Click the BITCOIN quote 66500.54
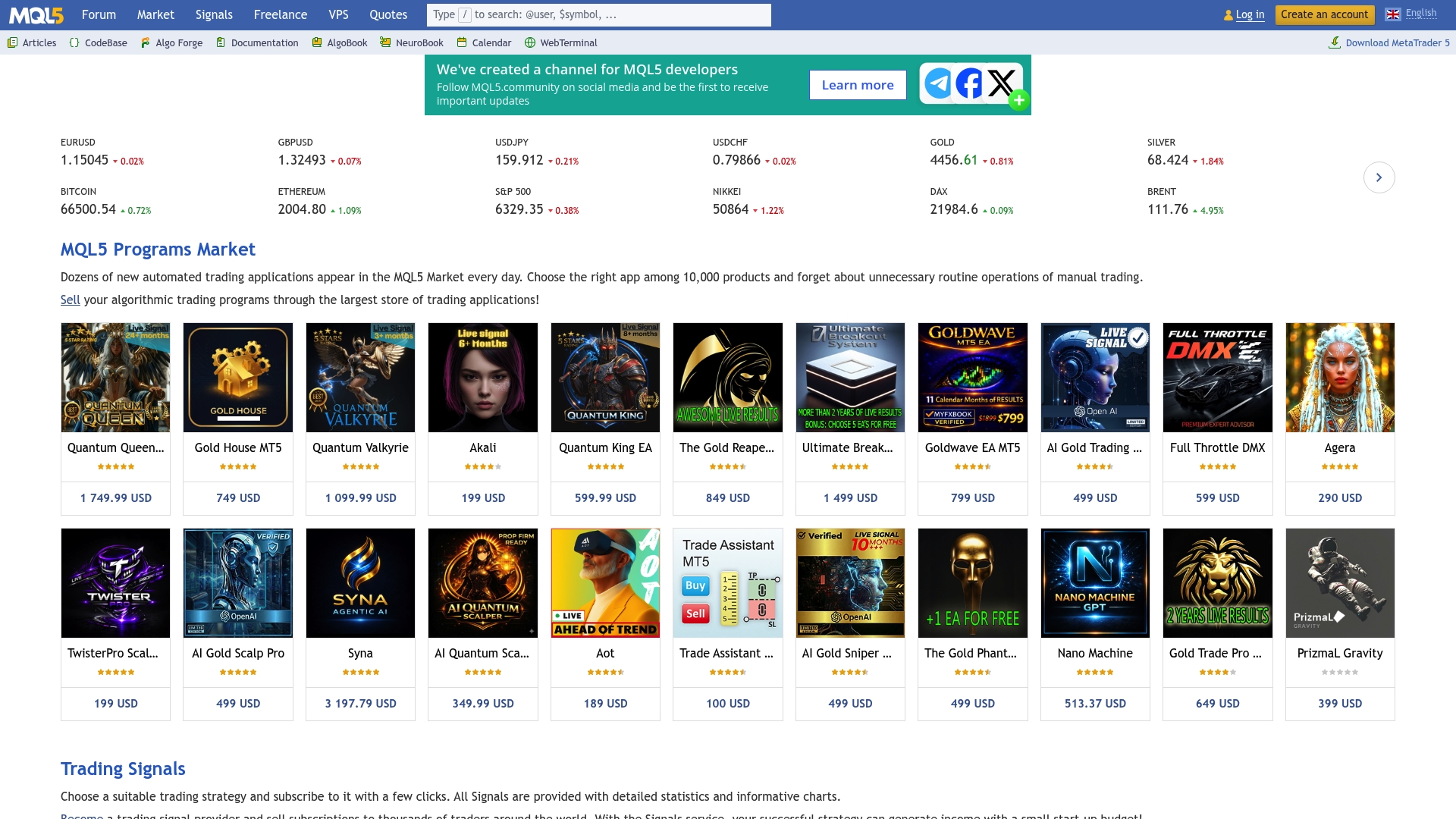Screen dimensions: 1456x819 [88, 209]
